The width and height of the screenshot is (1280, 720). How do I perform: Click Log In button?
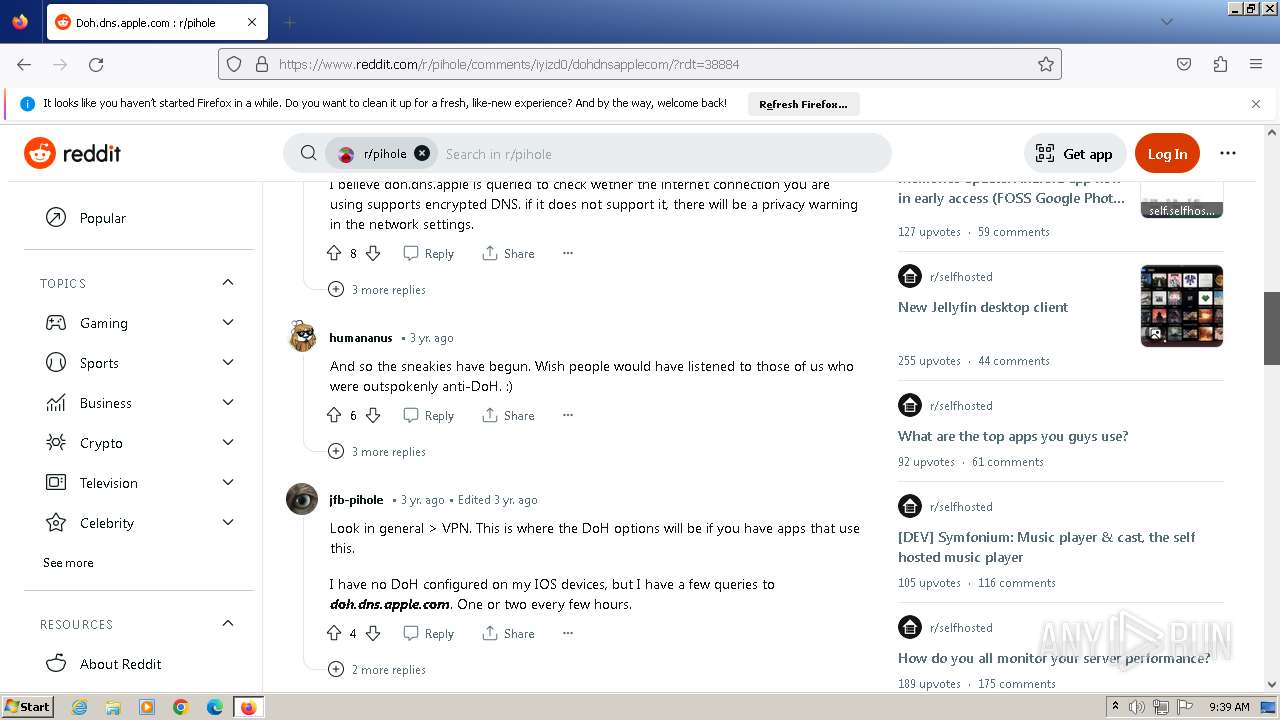pos(1167,153)
